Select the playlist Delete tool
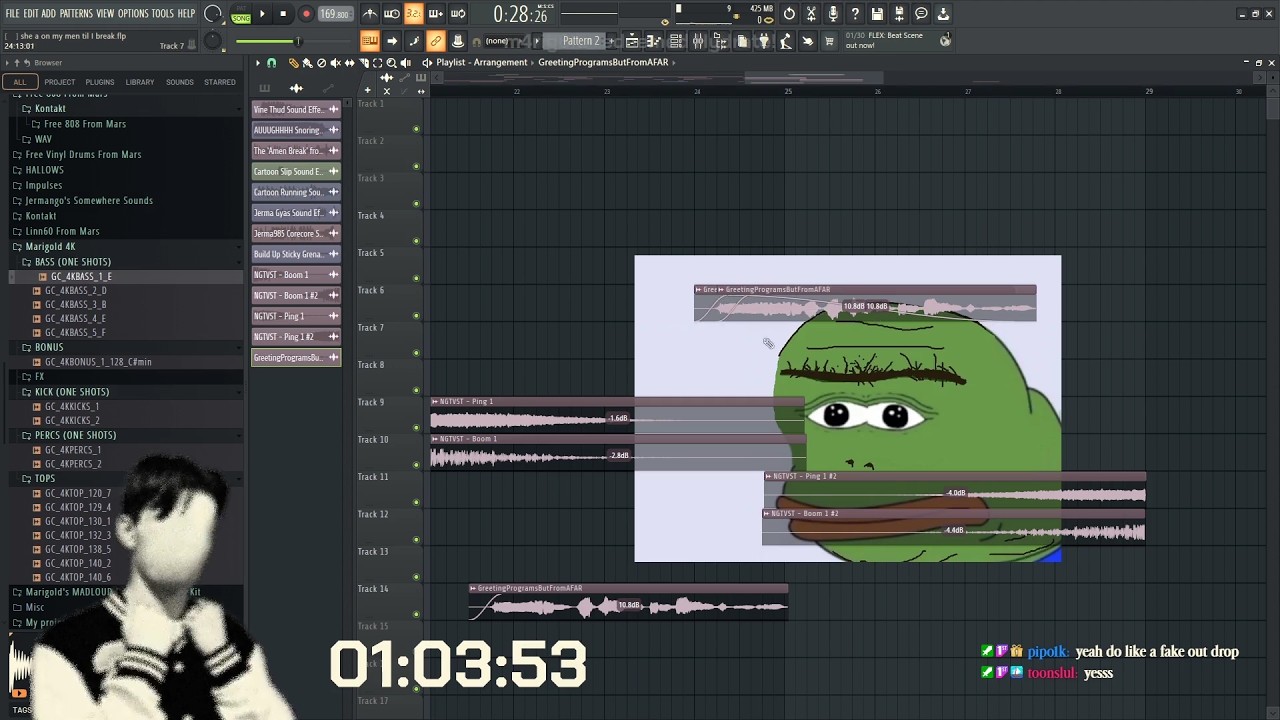Image resolution: width=1280 pixels, height=720 pixels. click(x=321, y=62)
